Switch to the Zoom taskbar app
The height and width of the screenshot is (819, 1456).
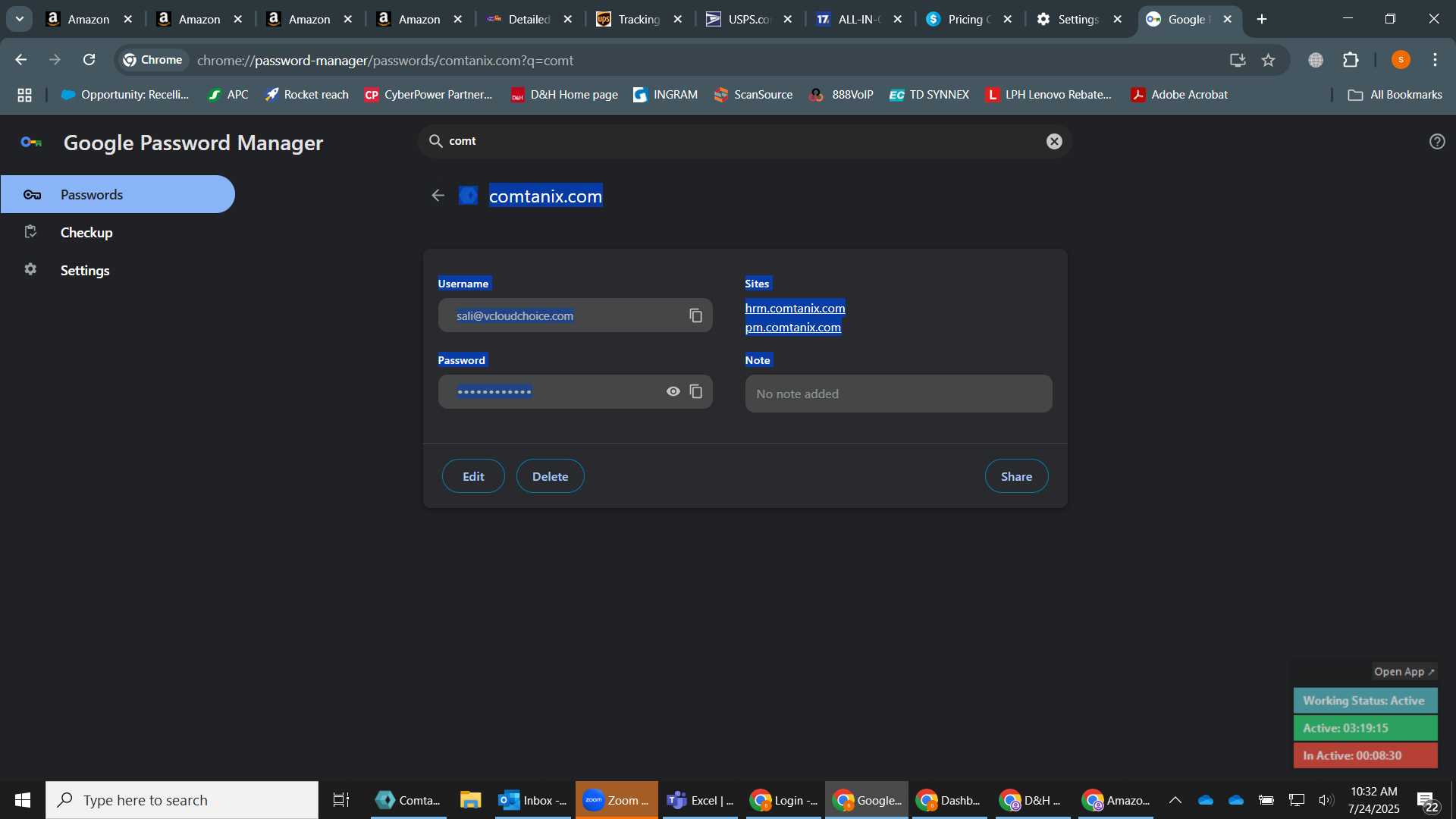(617, 800)
